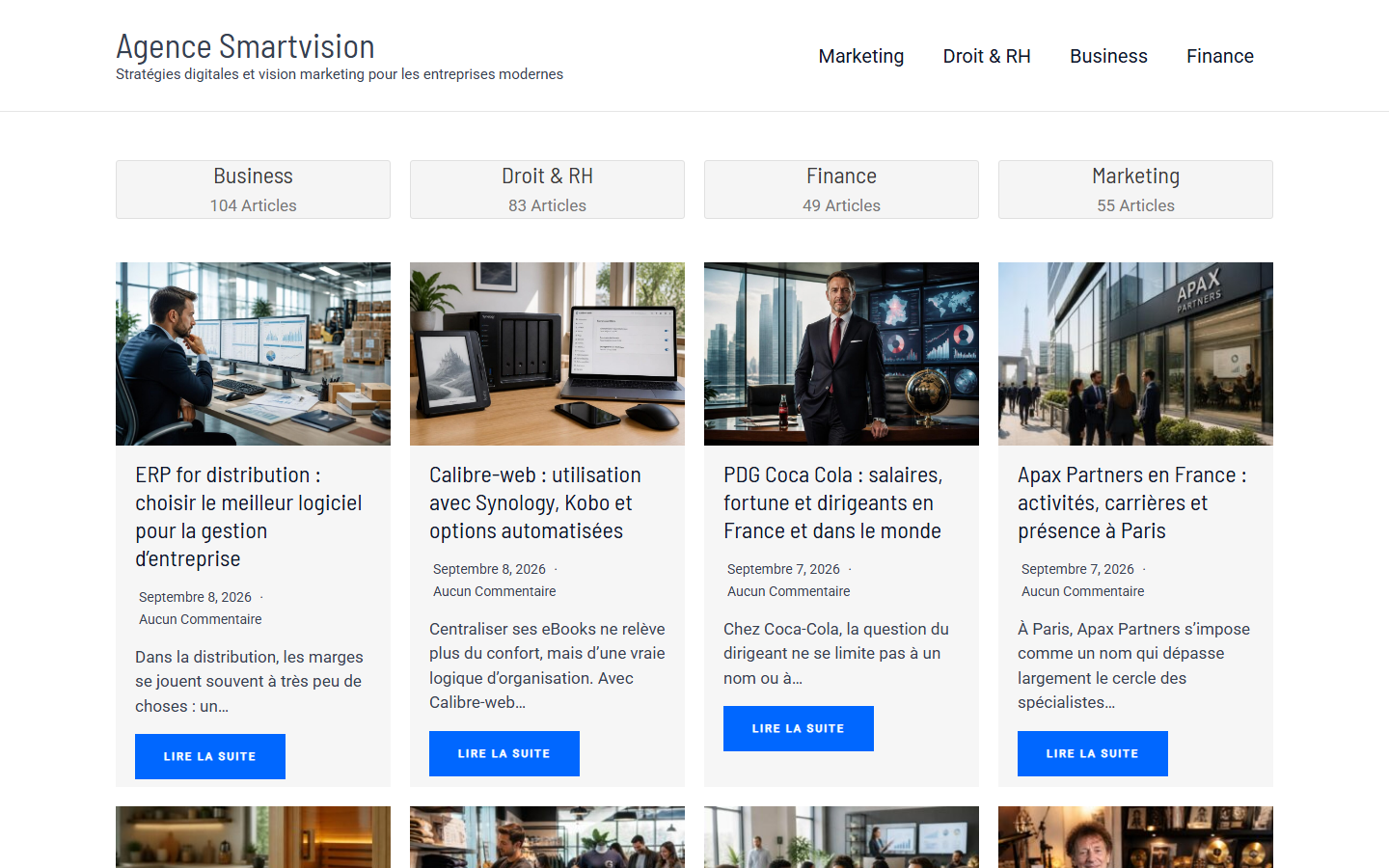Open the Apax Partners en France title
The height and width of the screenshot is (868, 1389).
[1132, 502]
